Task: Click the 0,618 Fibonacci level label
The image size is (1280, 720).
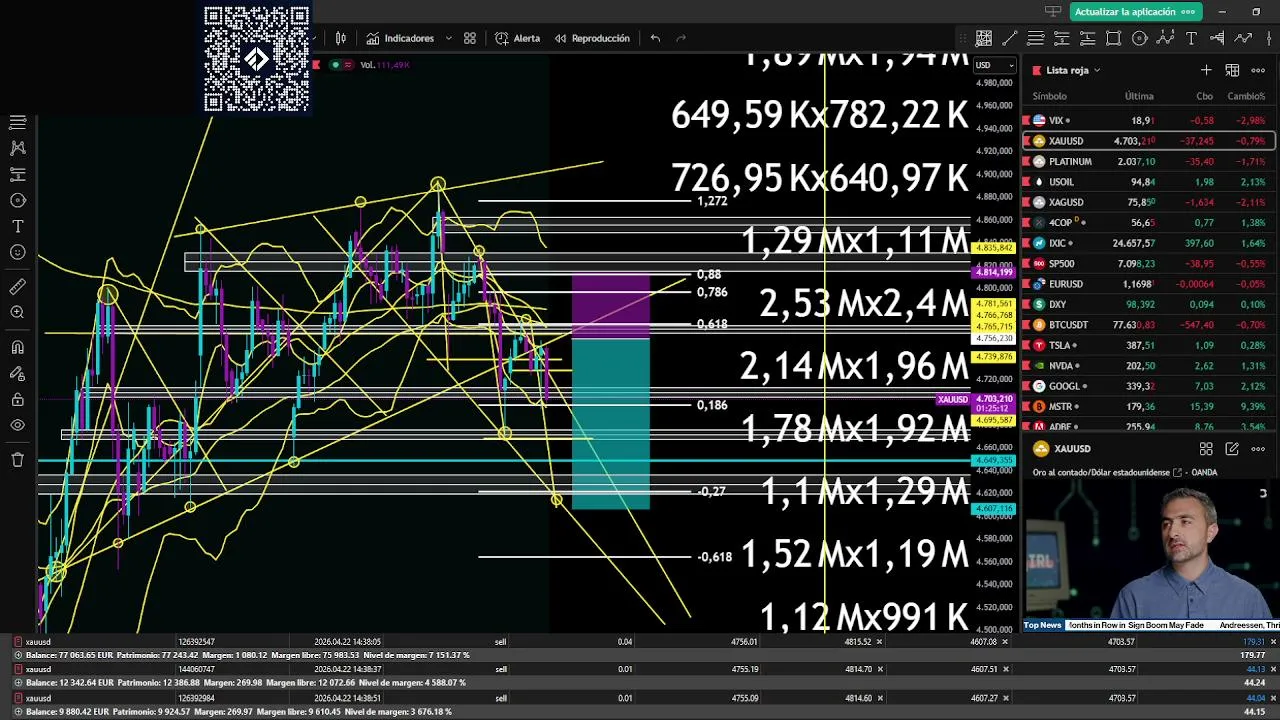Action: click(711, 324)
